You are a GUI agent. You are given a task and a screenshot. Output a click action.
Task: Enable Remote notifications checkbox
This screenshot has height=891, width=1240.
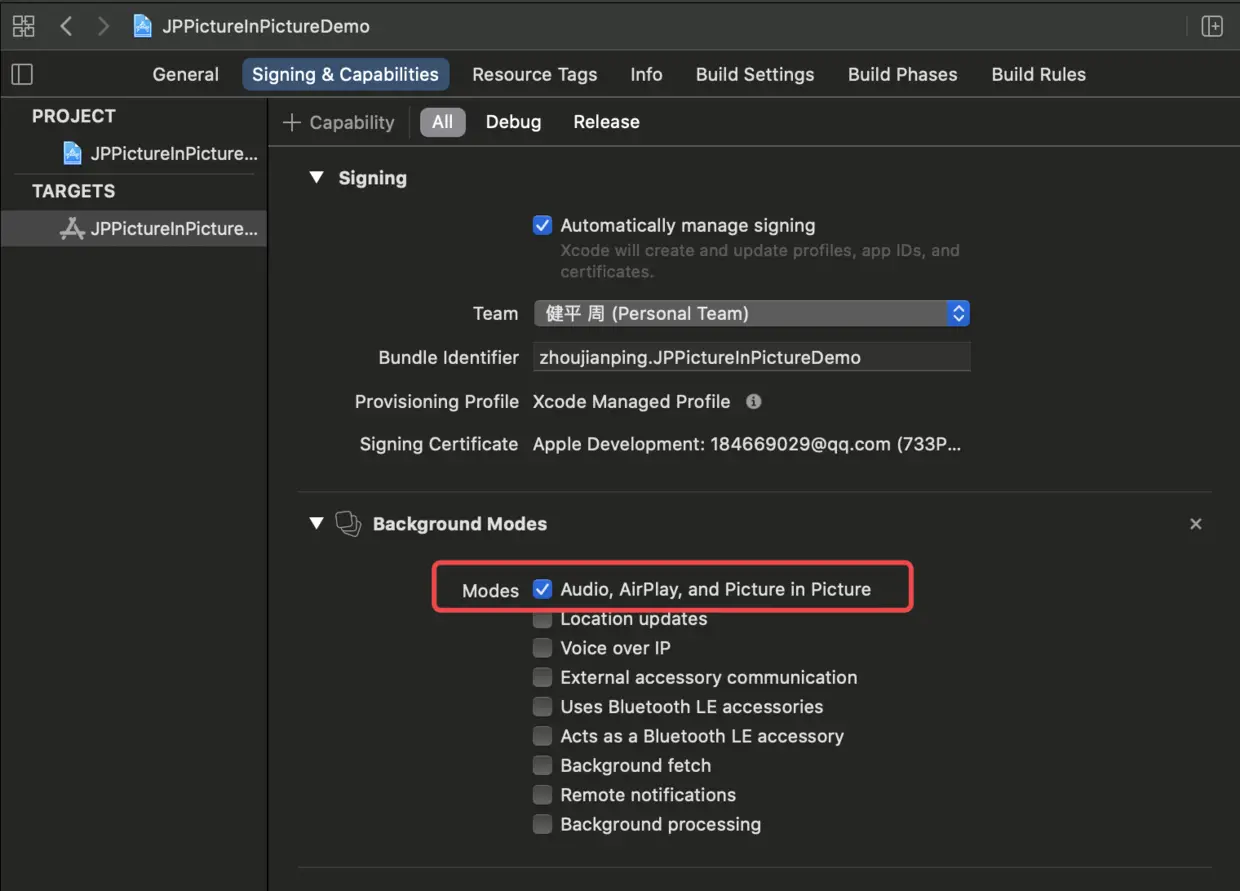[x=542, y=795]
